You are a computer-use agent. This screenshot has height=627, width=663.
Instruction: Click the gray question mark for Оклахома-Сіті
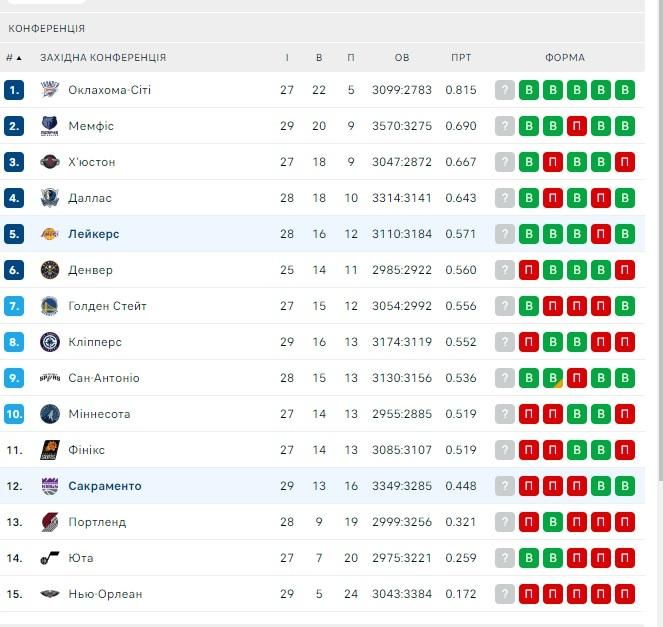pos(504,90)
